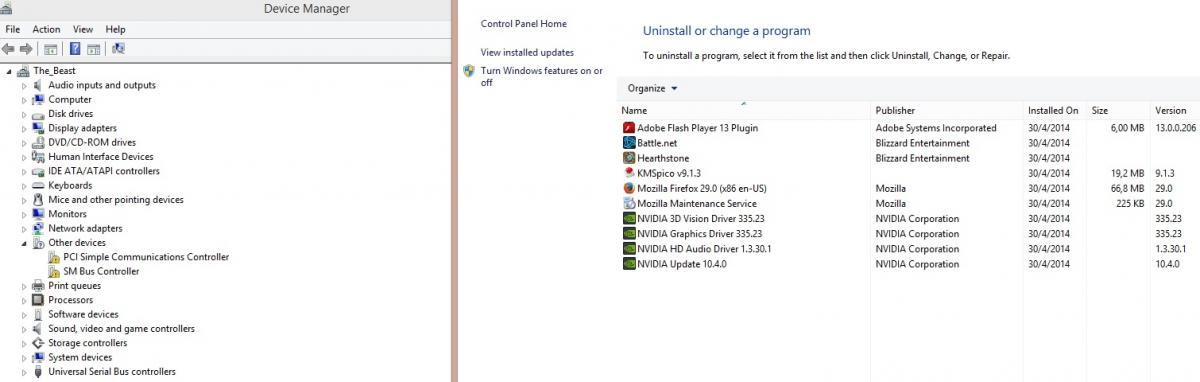
Task: Expand the IDE ATA/ATAPI controllers node
Action: pos(25,171)
